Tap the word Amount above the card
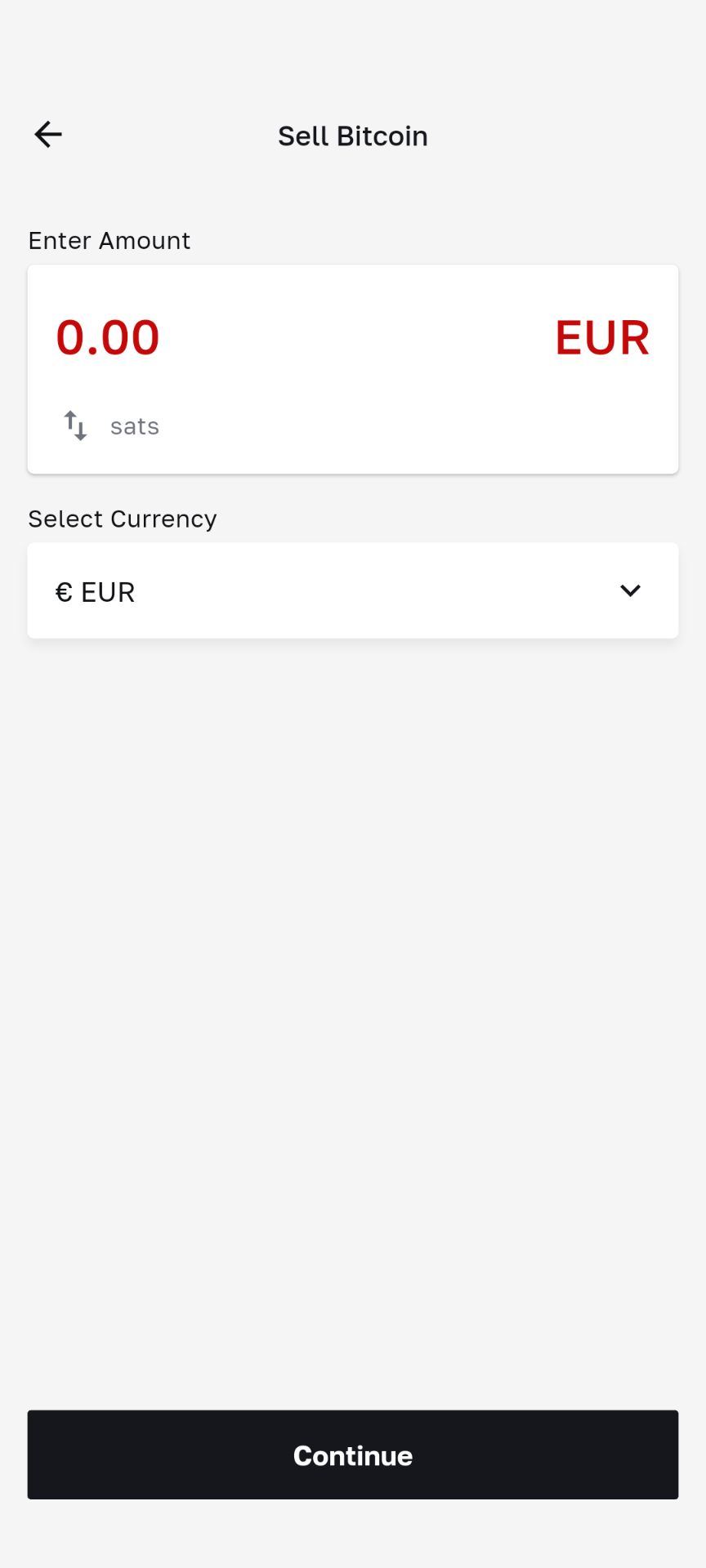This screenshot has width=706, height=1568. pyautogui.click(x=145, y=241)
